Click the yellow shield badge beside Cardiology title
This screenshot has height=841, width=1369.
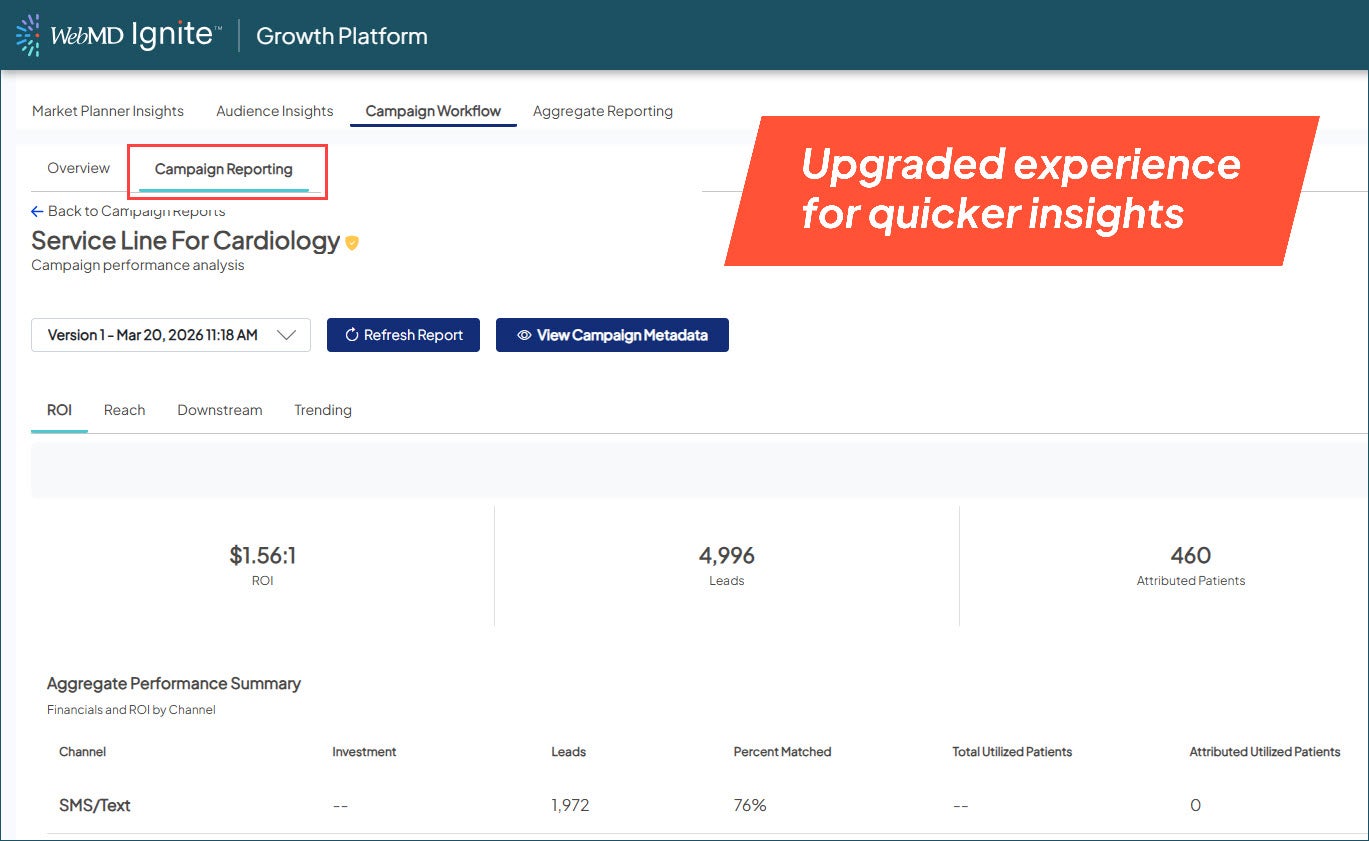[352, 243]
